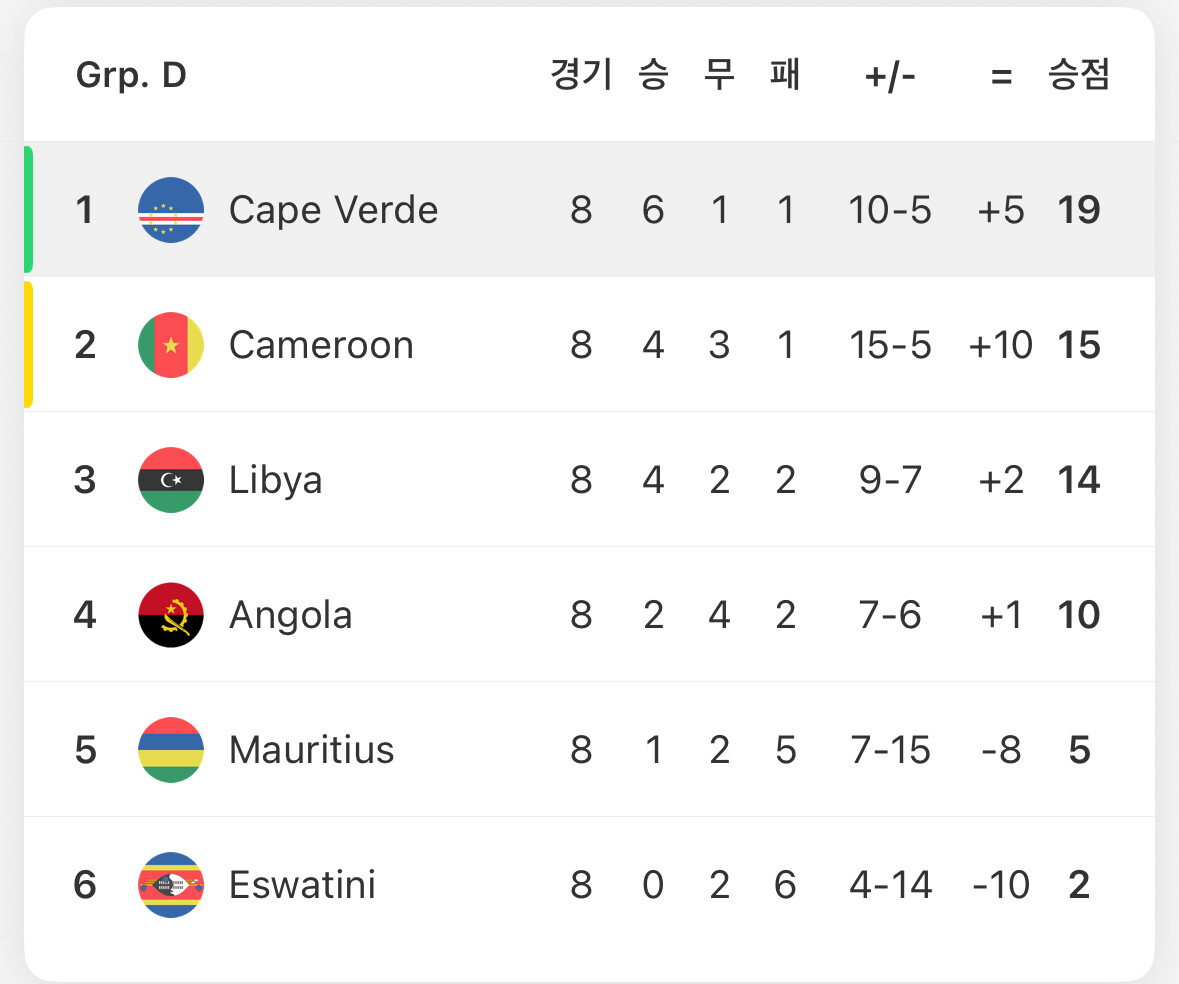Viewport: 1179px width, 984px height.
Task: Click the +/- goals column header
Action: (890, 76)
